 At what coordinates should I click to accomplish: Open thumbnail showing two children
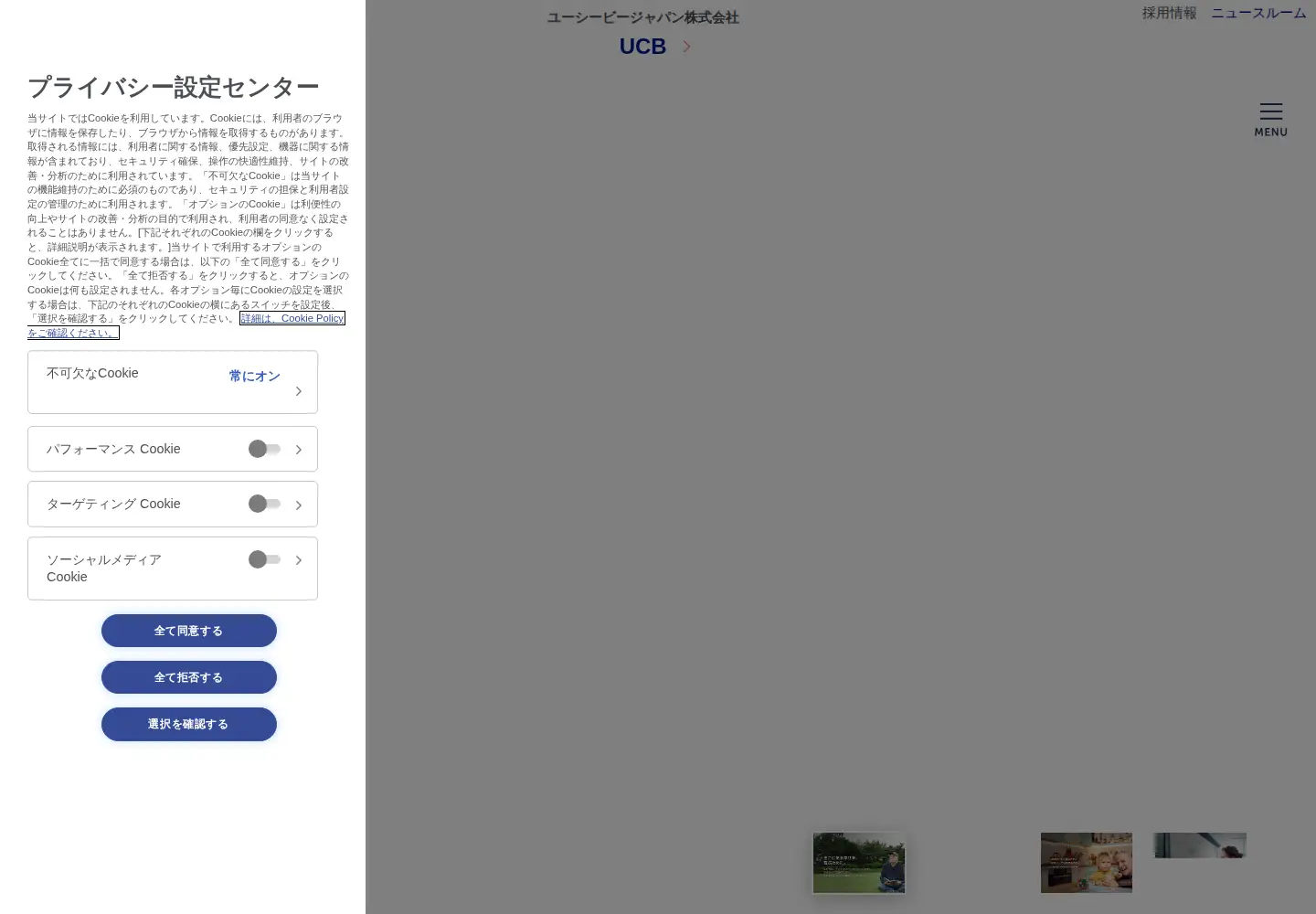pyautogui.click(x=1087, y=863)
